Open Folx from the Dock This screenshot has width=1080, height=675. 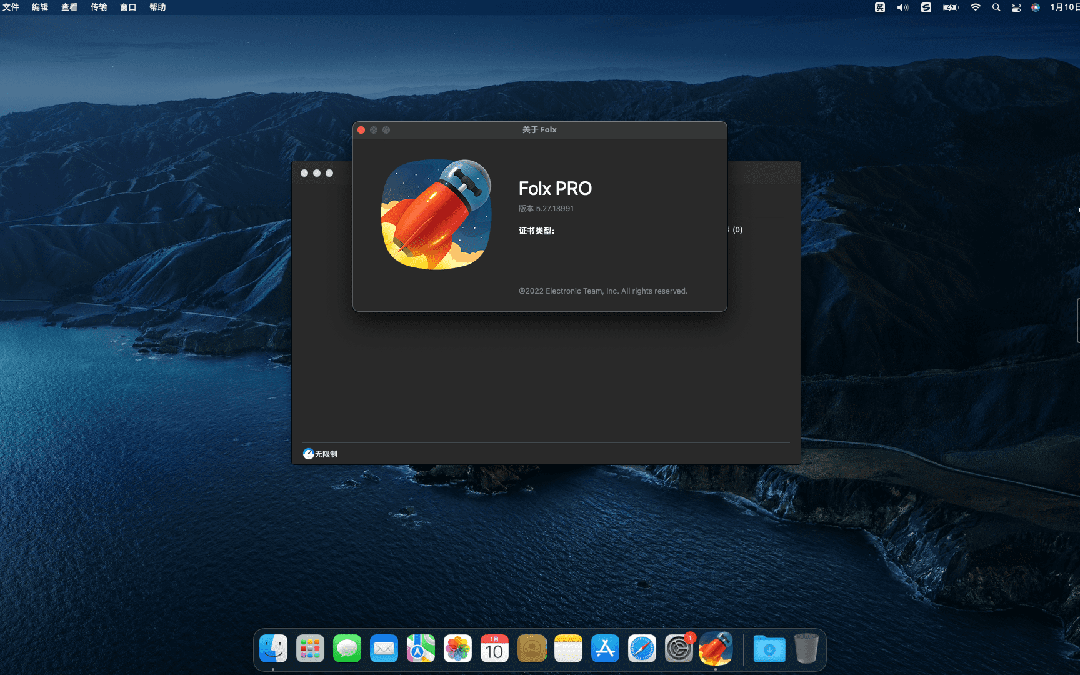(x=716, y=648)
